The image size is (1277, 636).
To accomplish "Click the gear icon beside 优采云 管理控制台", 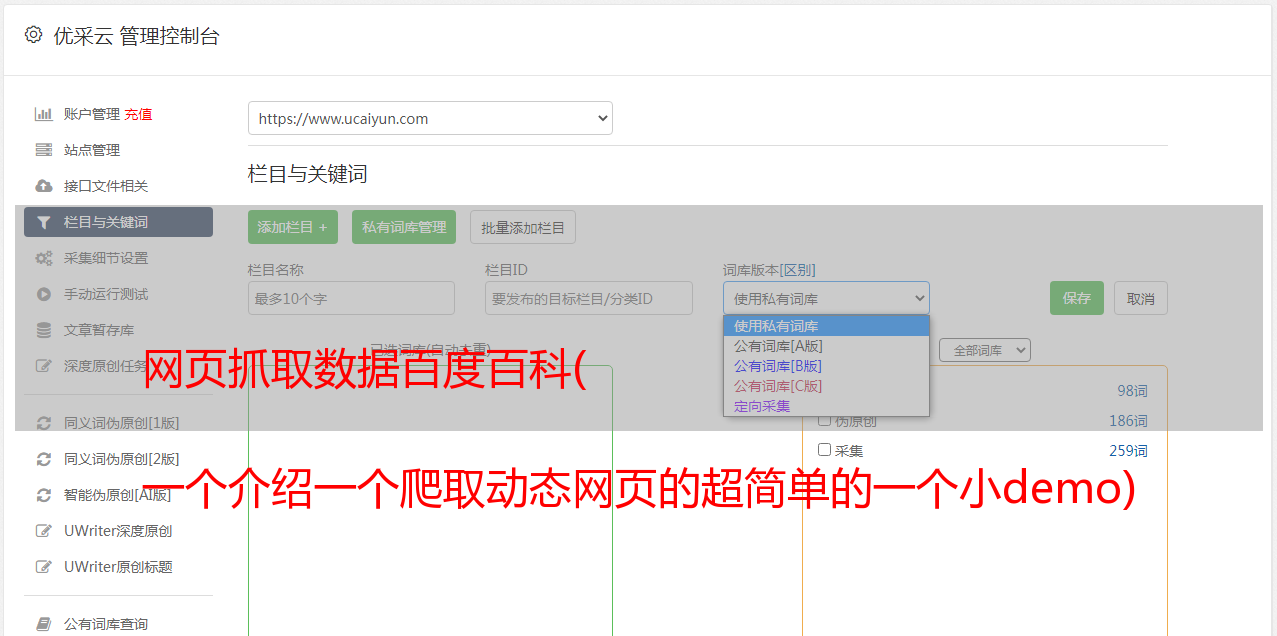I will [34, 35].
